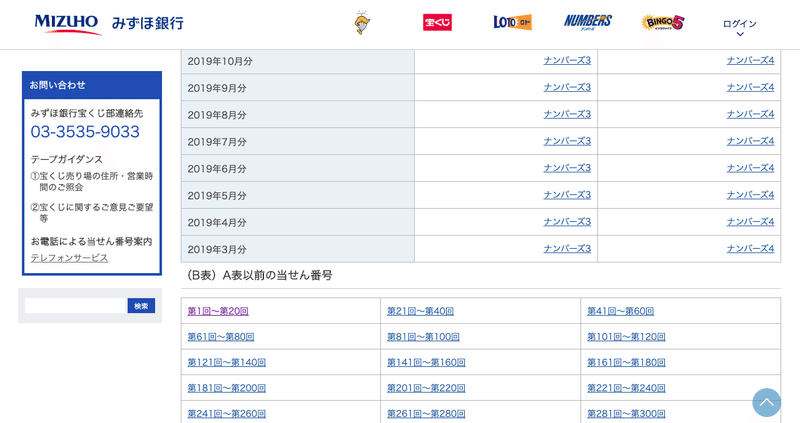The image size is (800, 423).
Task: Open the 第221回〜第240回 link
Action: coord(626,388)
